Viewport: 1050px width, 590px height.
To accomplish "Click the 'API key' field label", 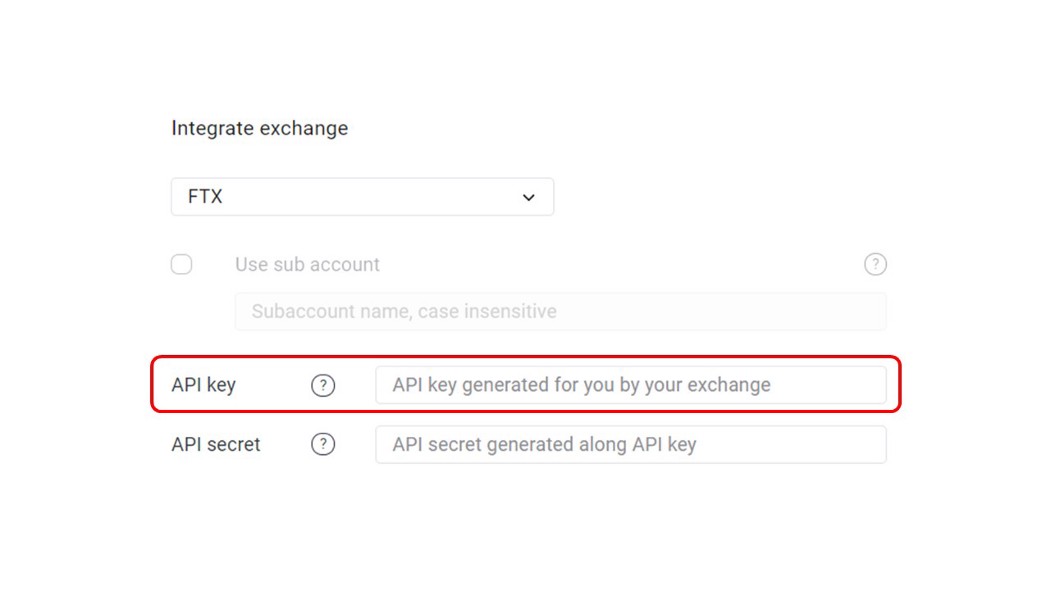I will pos(204,385).
